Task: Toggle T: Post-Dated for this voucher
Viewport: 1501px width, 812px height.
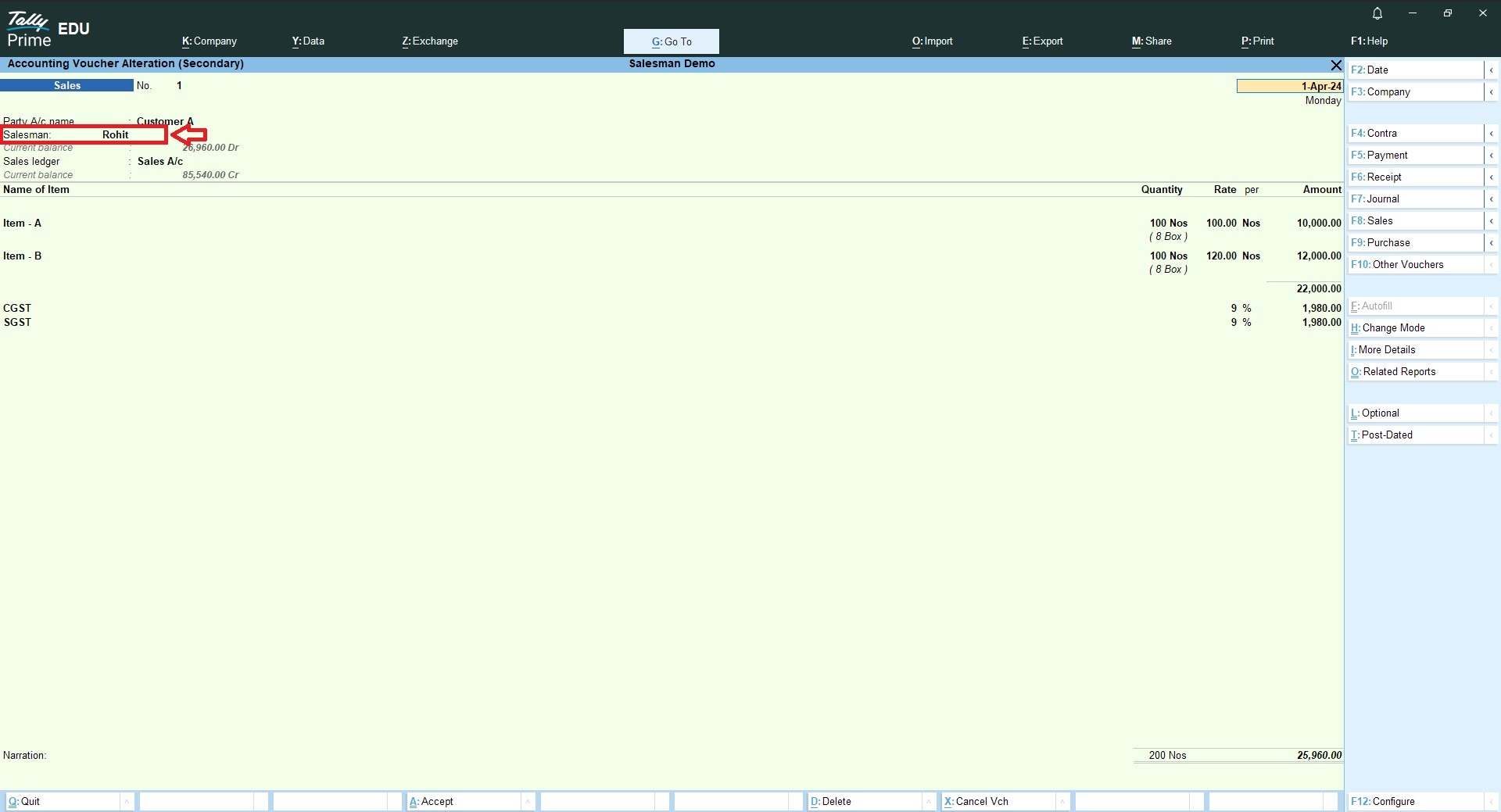Action: pos(1415,435)
